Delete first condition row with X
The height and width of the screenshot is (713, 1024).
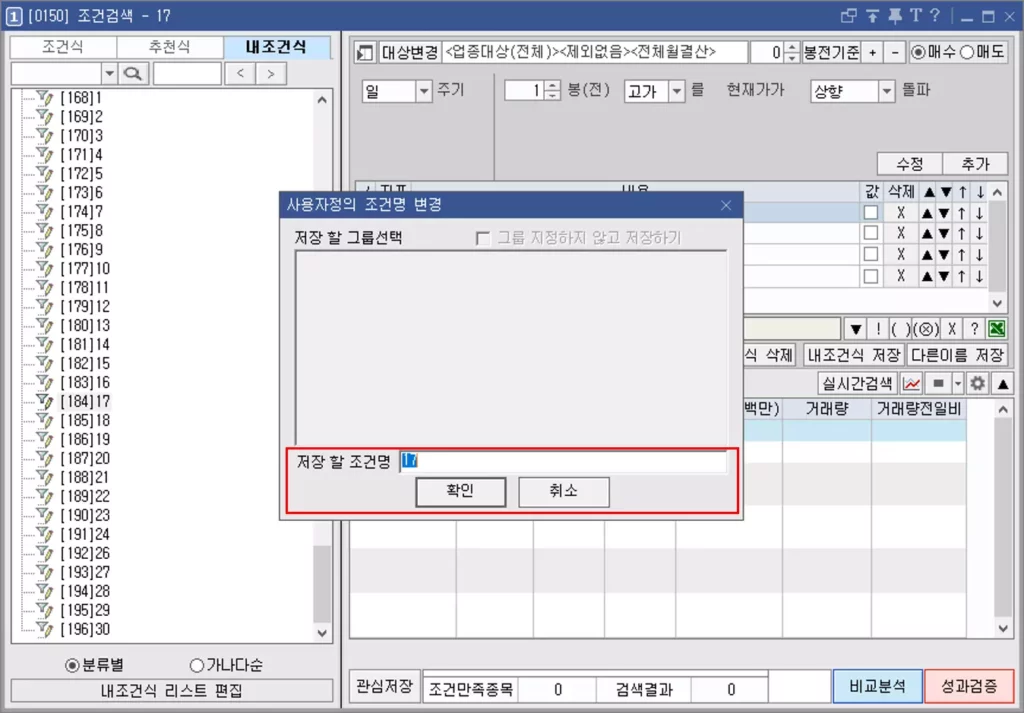point(901,213)
